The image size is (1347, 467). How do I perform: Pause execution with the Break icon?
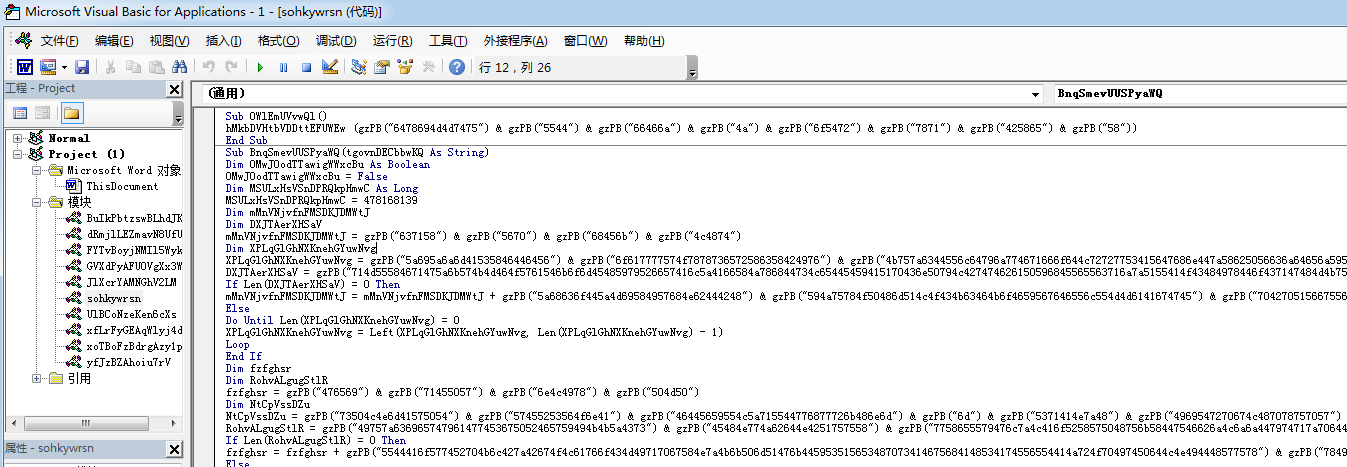pos(283,67)
